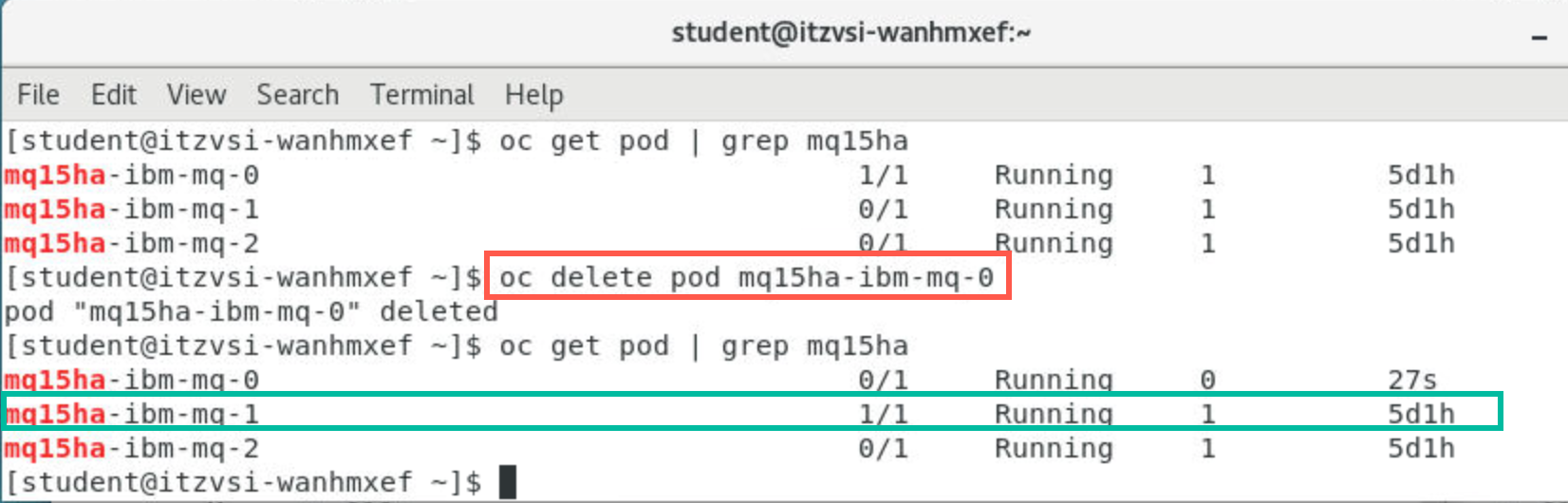This screenshot has height=503, width=1568.
Task: Click the green-highlighted mq15ha-ibm-mq-1 row
Action: (752, 413)
